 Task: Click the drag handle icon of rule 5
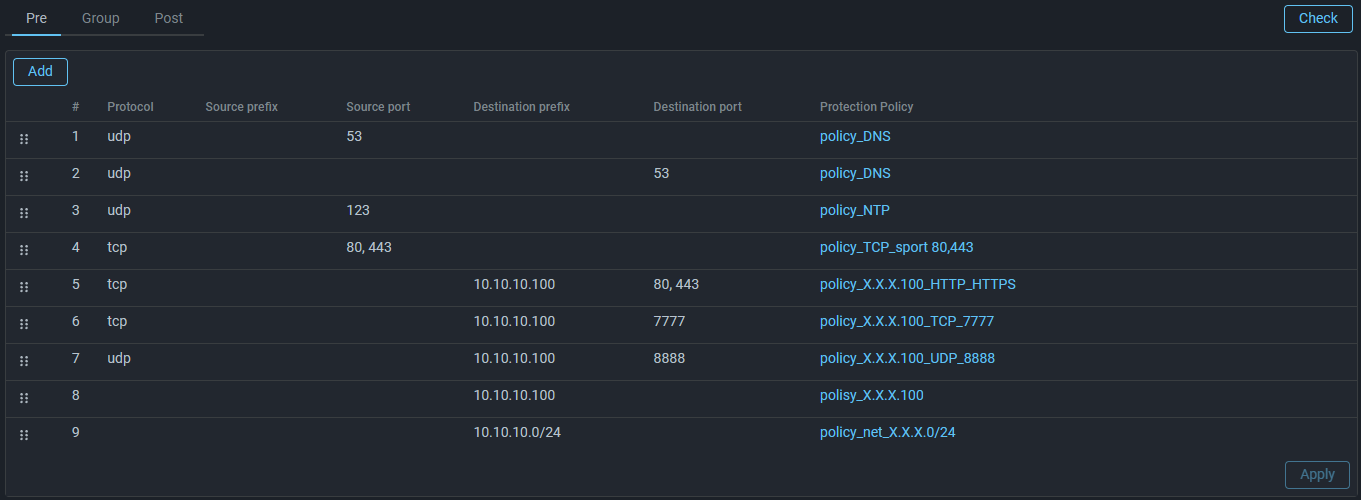[24, 287]
